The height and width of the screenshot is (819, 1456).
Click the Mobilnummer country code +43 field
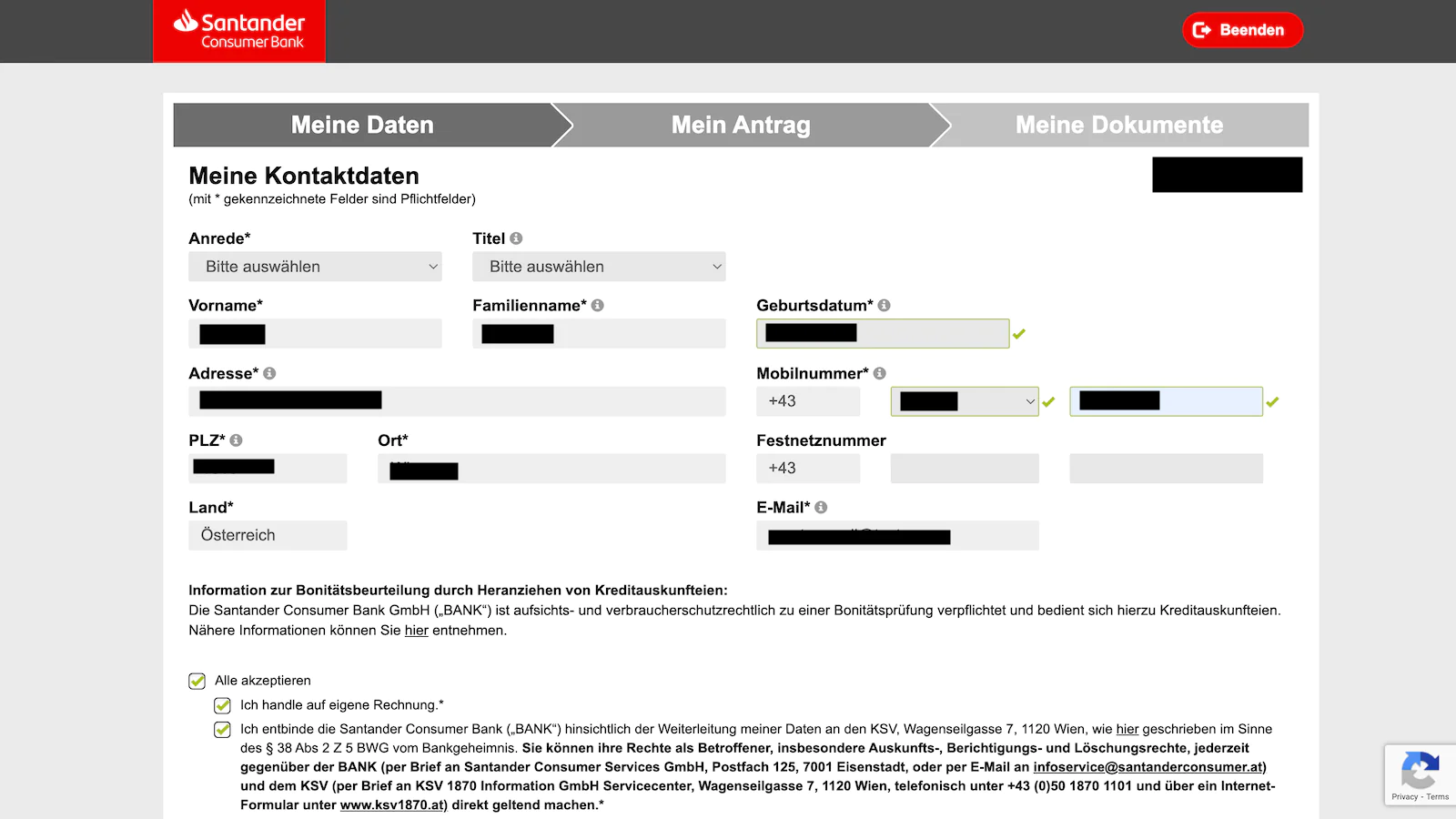tap(808, 401)
